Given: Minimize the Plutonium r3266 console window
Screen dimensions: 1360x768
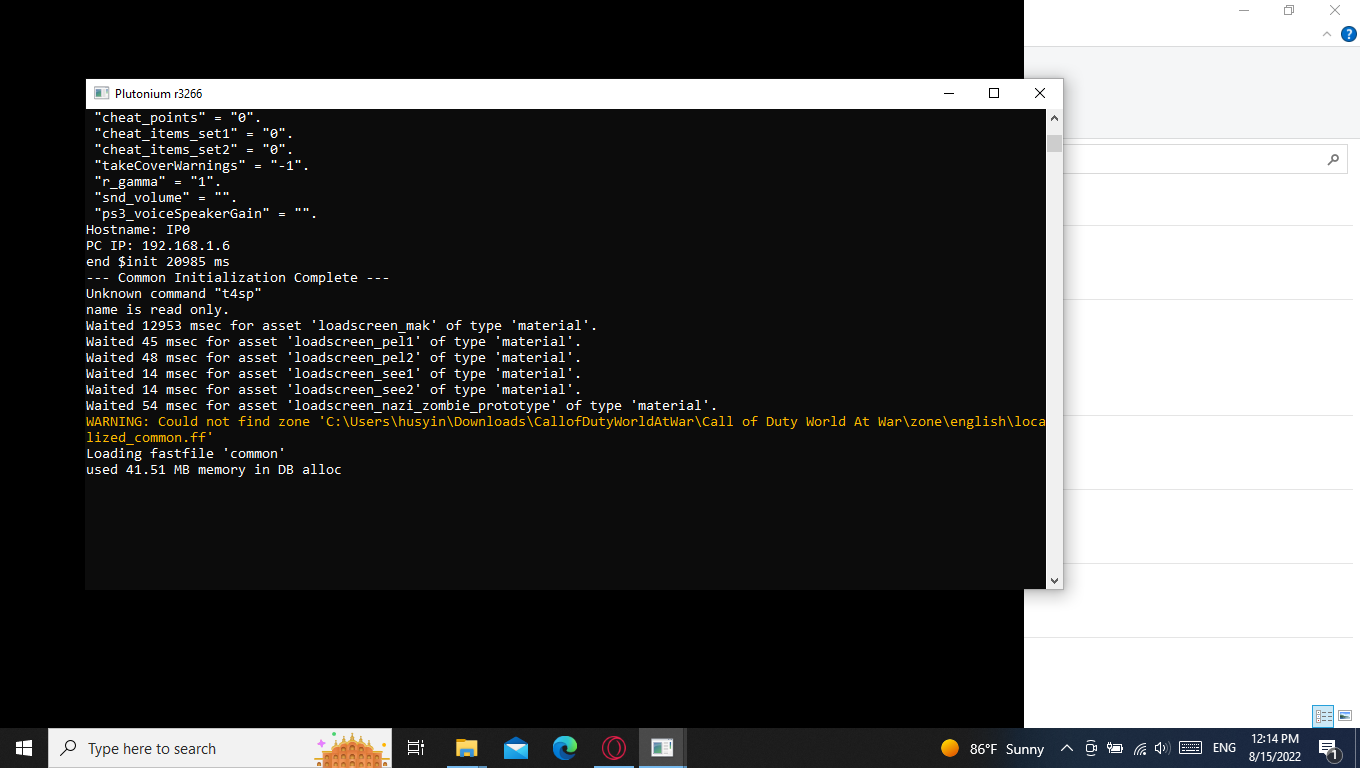Looking at the screenshot, I should tap(948, 93).
